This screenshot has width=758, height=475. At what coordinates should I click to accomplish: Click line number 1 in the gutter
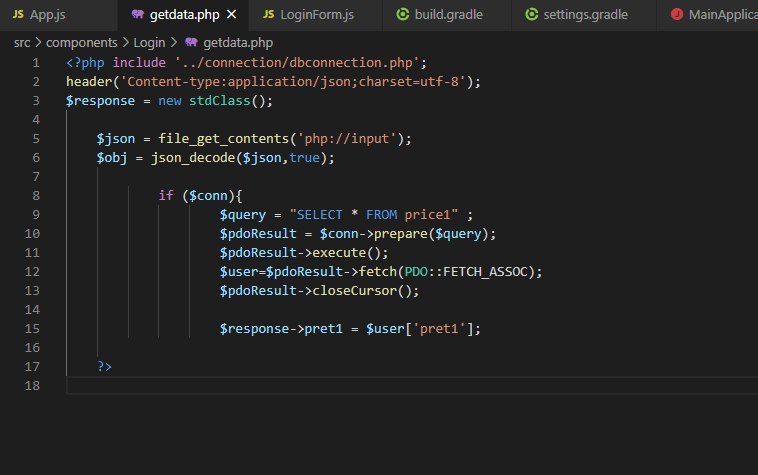point(36,63)
